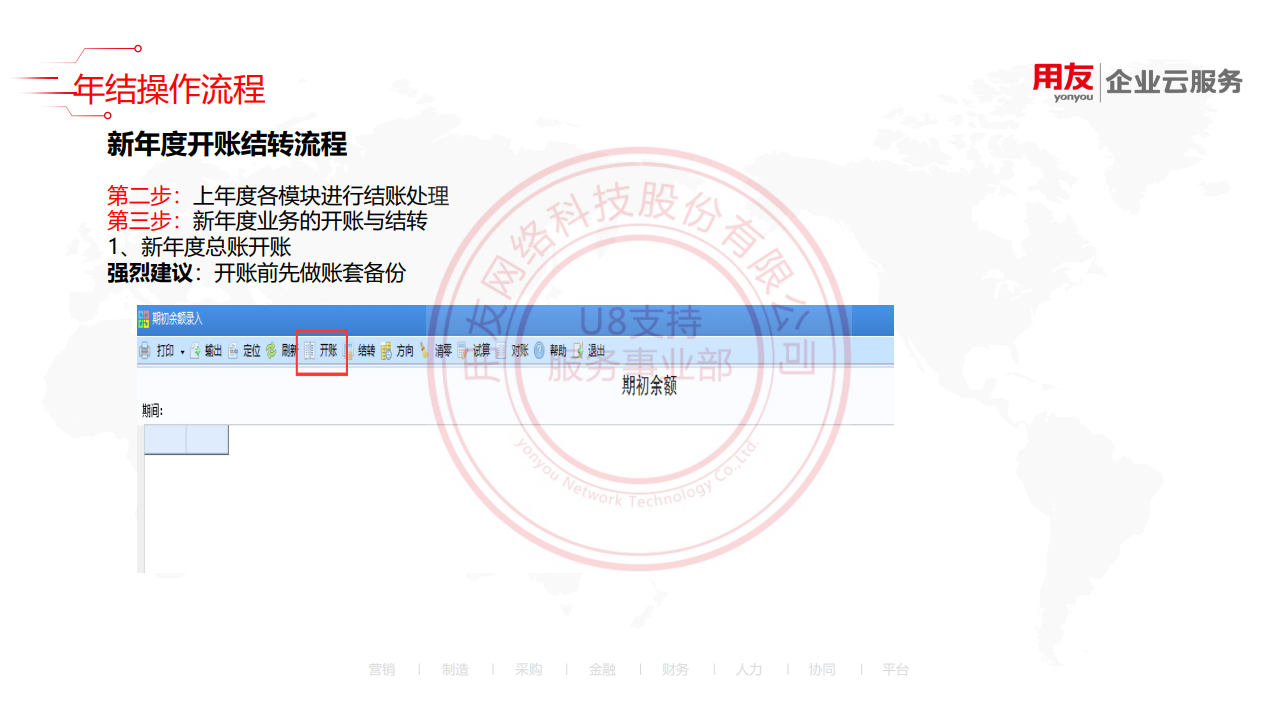This screenshot has width=1279, height=718.
Task: Click the line 1、新年度总账开账
Action: coord(199,247)
